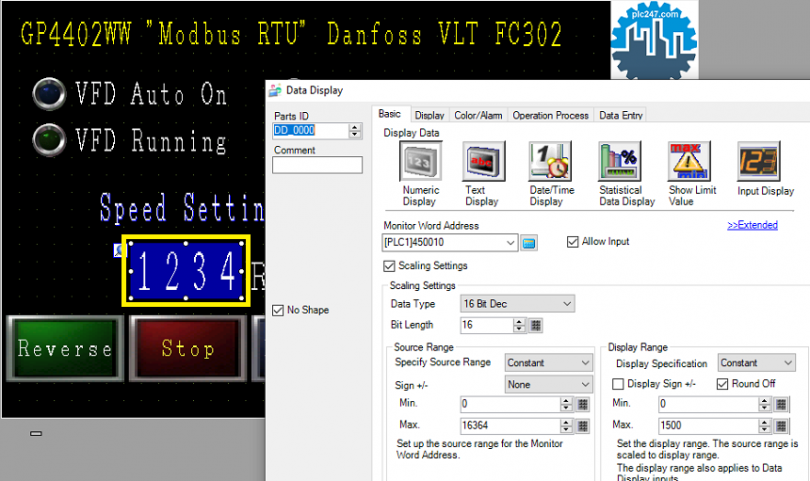This screenshot has width=810, height=481.
Task: Open the Data Entry tab
Action: pos(620,115)
